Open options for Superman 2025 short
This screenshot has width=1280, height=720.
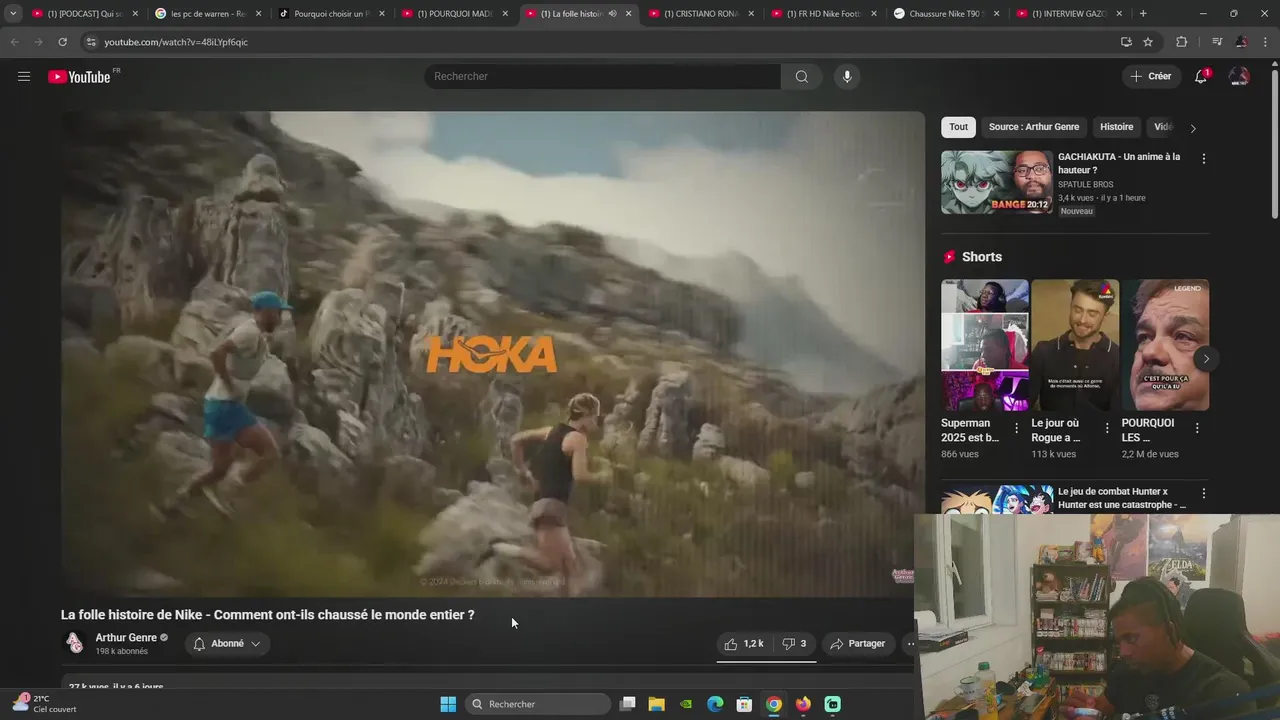click(x=1017, y=428)
